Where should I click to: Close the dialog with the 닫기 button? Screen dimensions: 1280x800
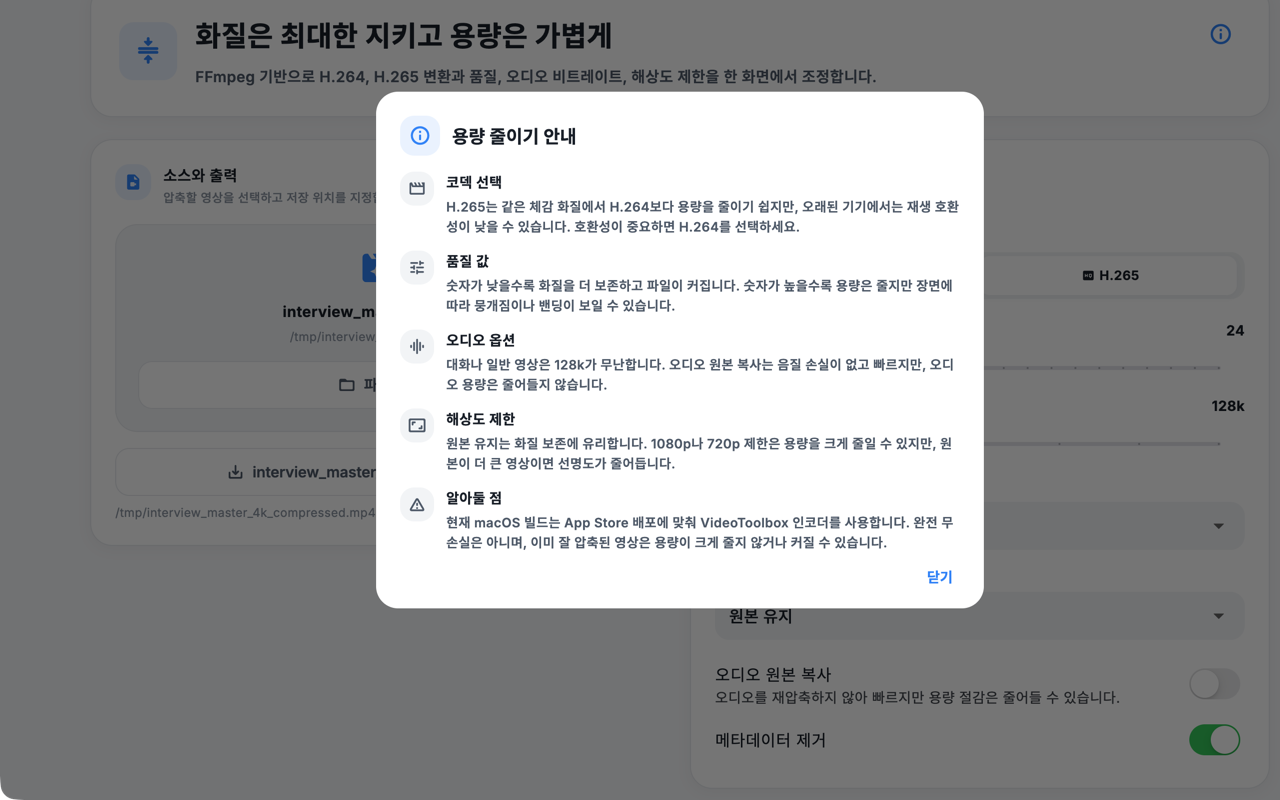pos(939,577)
